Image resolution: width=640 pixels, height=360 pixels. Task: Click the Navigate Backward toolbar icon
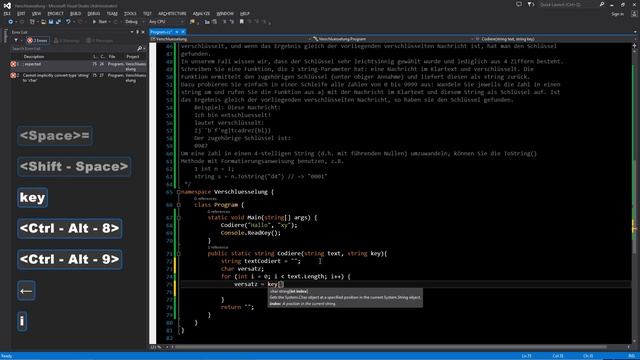[x=10, y=22]
